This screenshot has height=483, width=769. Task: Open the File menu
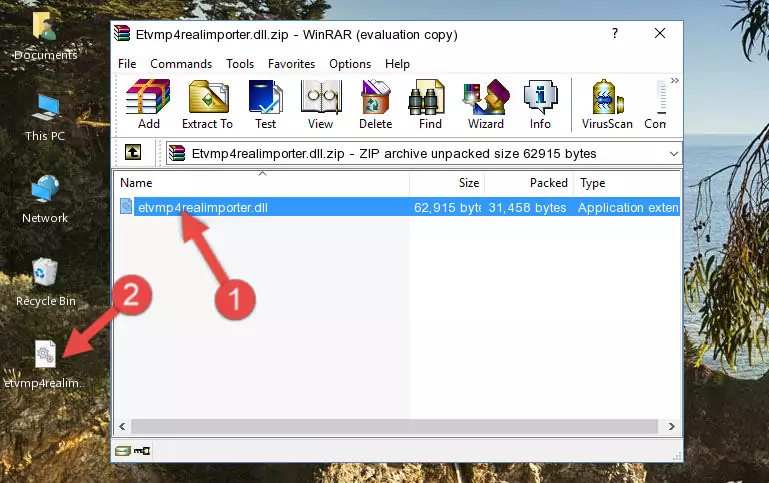pyautogui.click(x=127, y=64)
